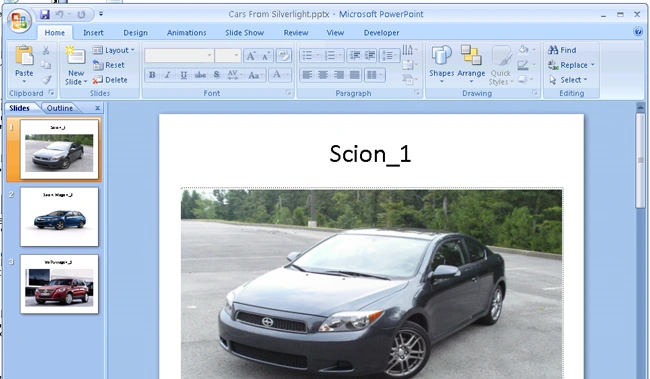Open the Select dropdown
Image resolution: width=650 pixels, height=379 pixels.
[568, 80]
